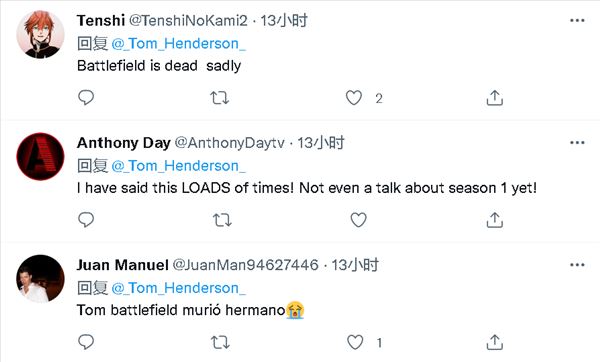Open Tenshi's profile avatar
The image size is (600, 362).
point(40,34)
